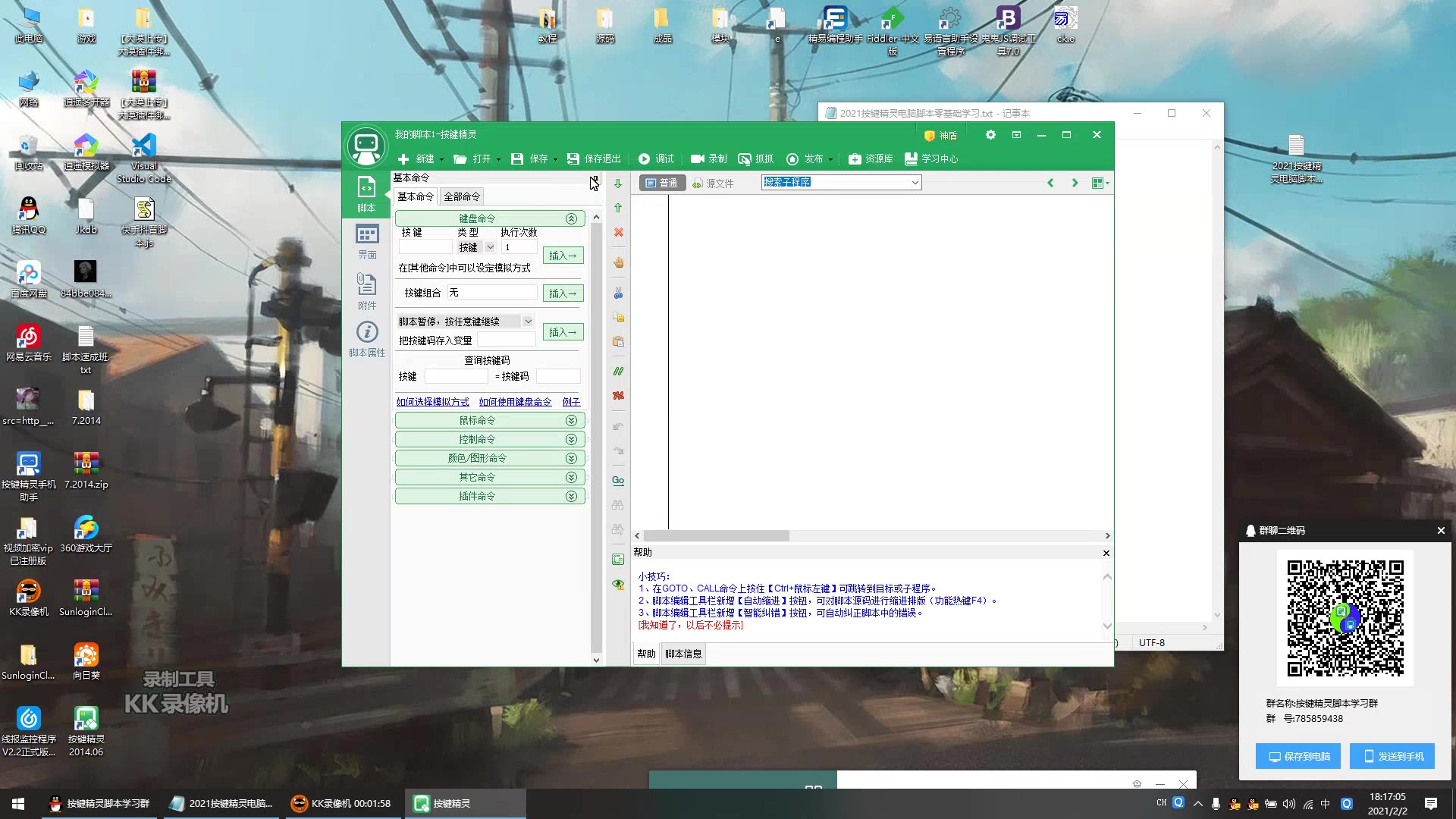Switch to 全部命令 tab
This screenshot has width=1456, height=819.
(462, 196)
